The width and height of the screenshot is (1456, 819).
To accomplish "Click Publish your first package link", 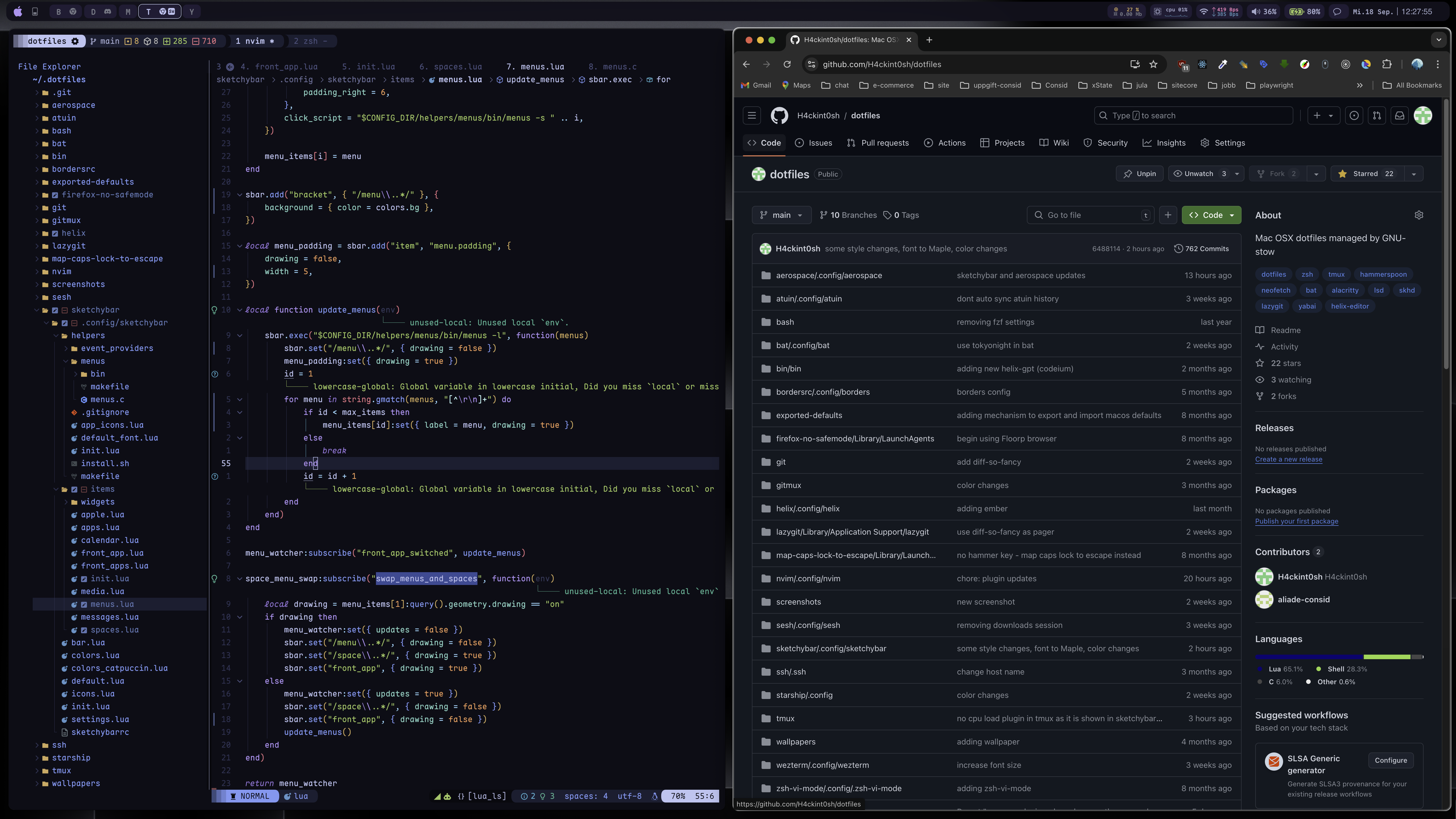I will pyautogui.click(x=1296, y=521).
